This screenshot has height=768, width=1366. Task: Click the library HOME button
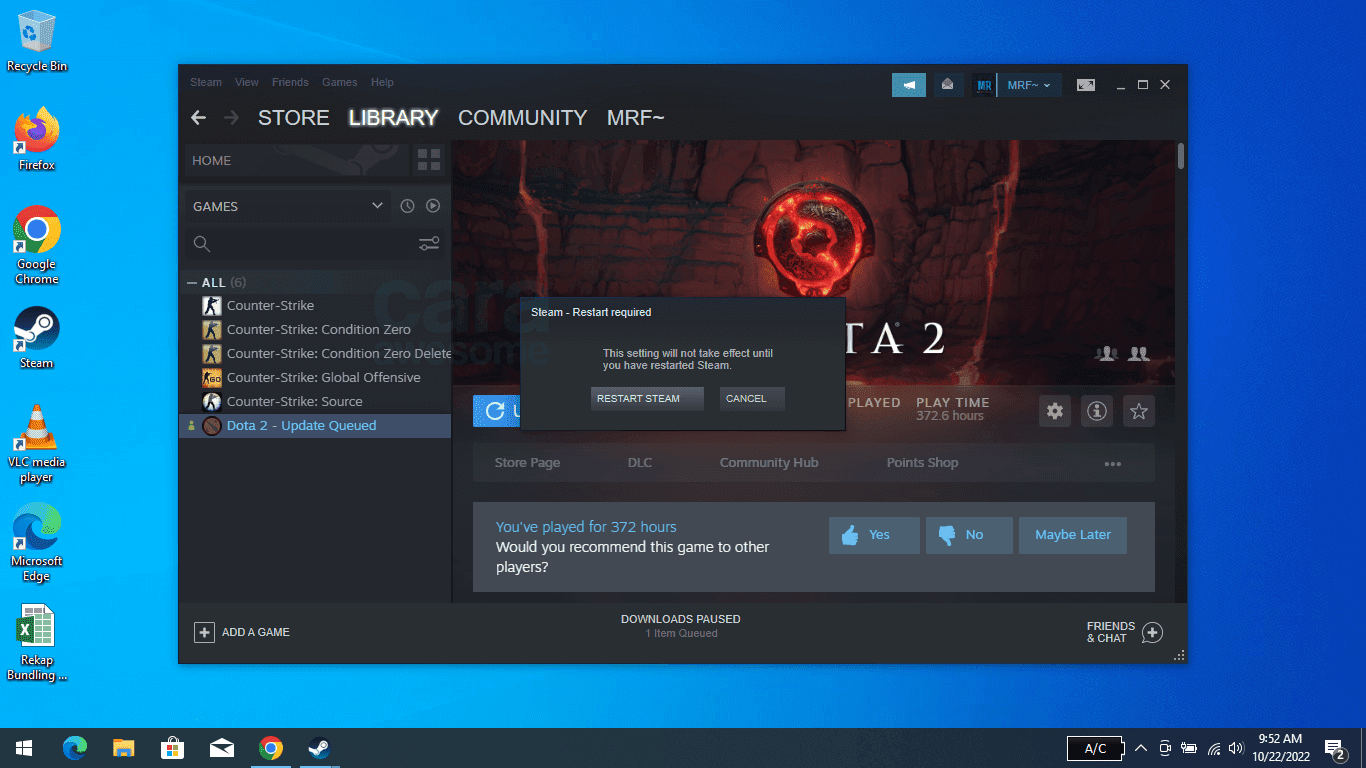(x=297, y=160)
